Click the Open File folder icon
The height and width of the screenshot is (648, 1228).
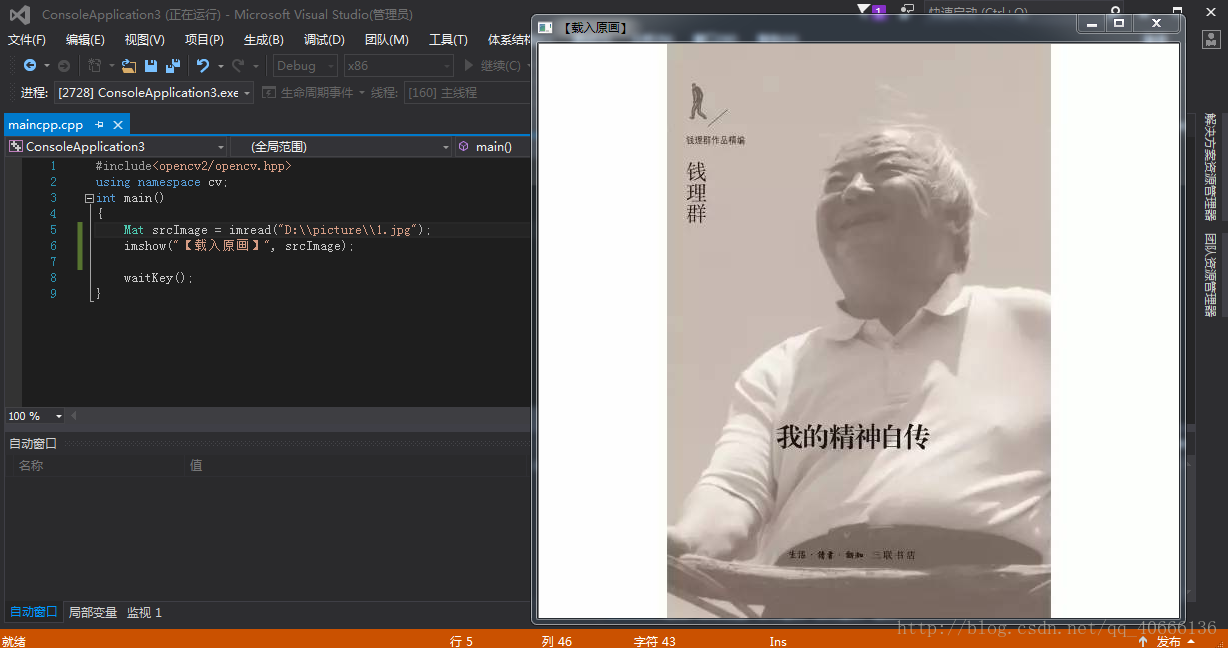(129, 66)
